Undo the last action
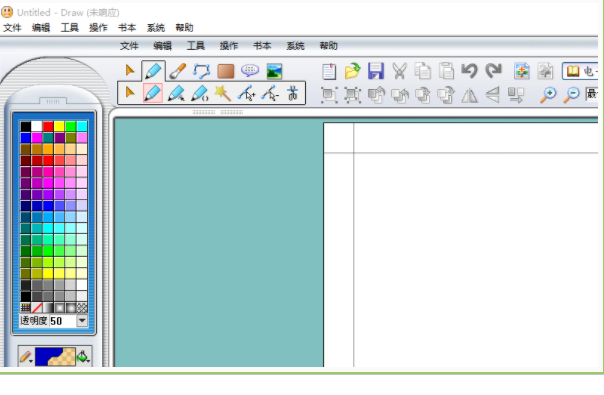Viewport: 604px width, 395px height. coord(469,71)
